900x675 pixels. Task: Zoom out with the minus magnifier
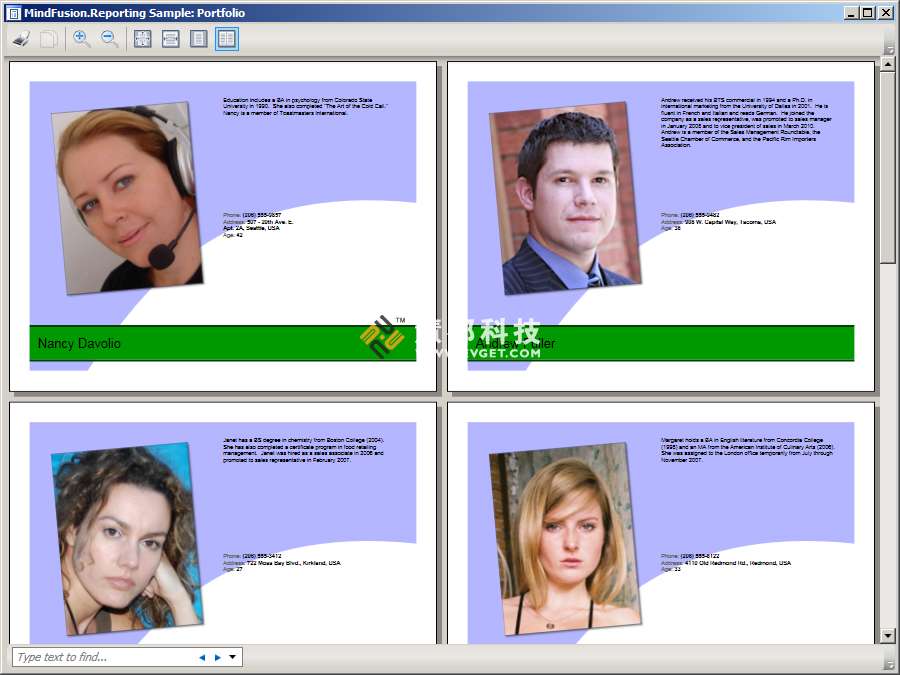pos(109,39)
